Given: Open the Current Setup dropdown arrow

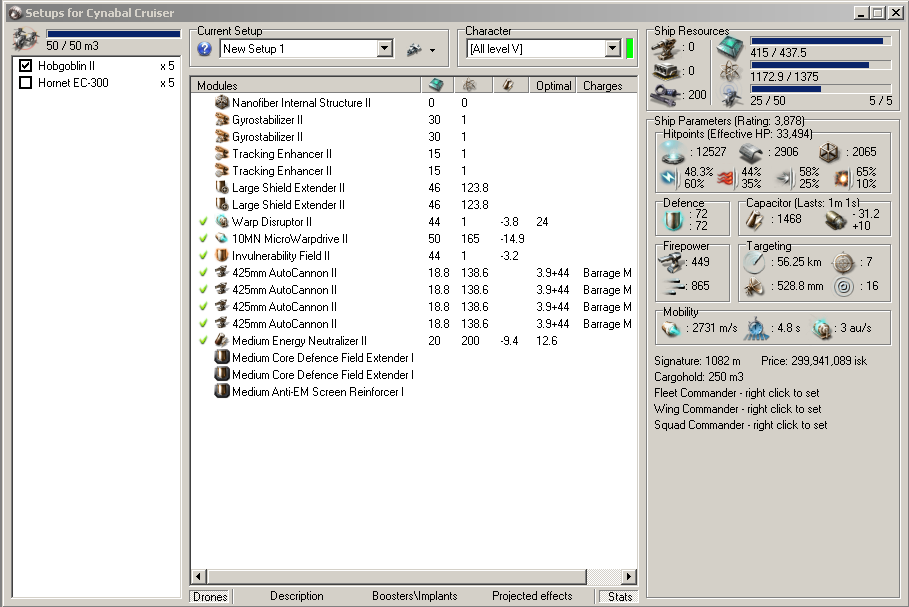Looking at the screenshot, I should click(x=385, y=49).
